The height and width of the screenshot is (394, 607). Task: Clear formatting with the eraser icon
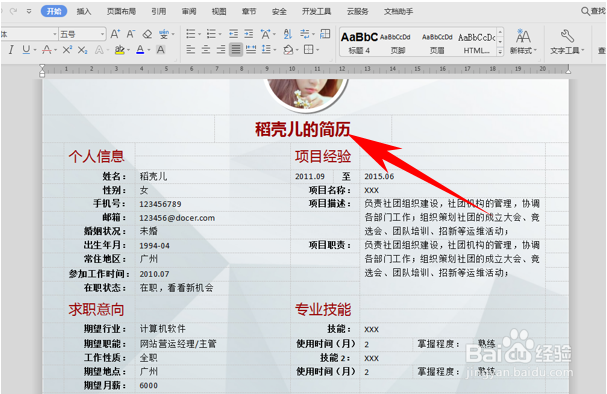coord(147,34)
